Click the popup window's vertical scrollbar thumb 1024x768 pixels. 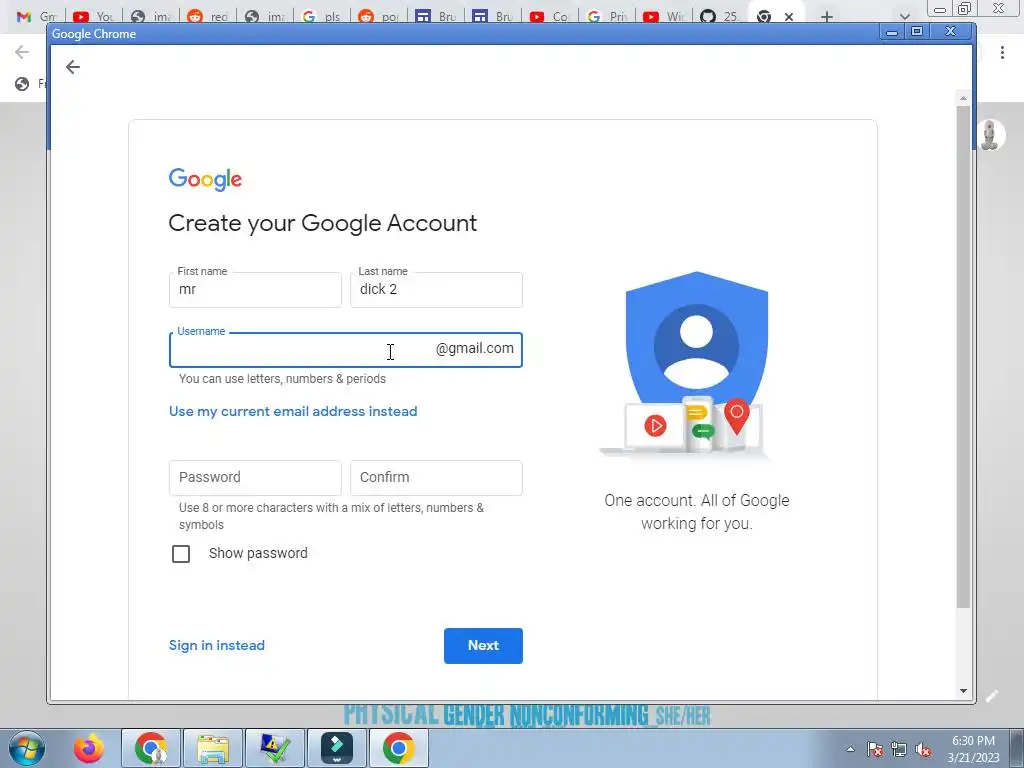pyautogui.click(x=963, y=357)
